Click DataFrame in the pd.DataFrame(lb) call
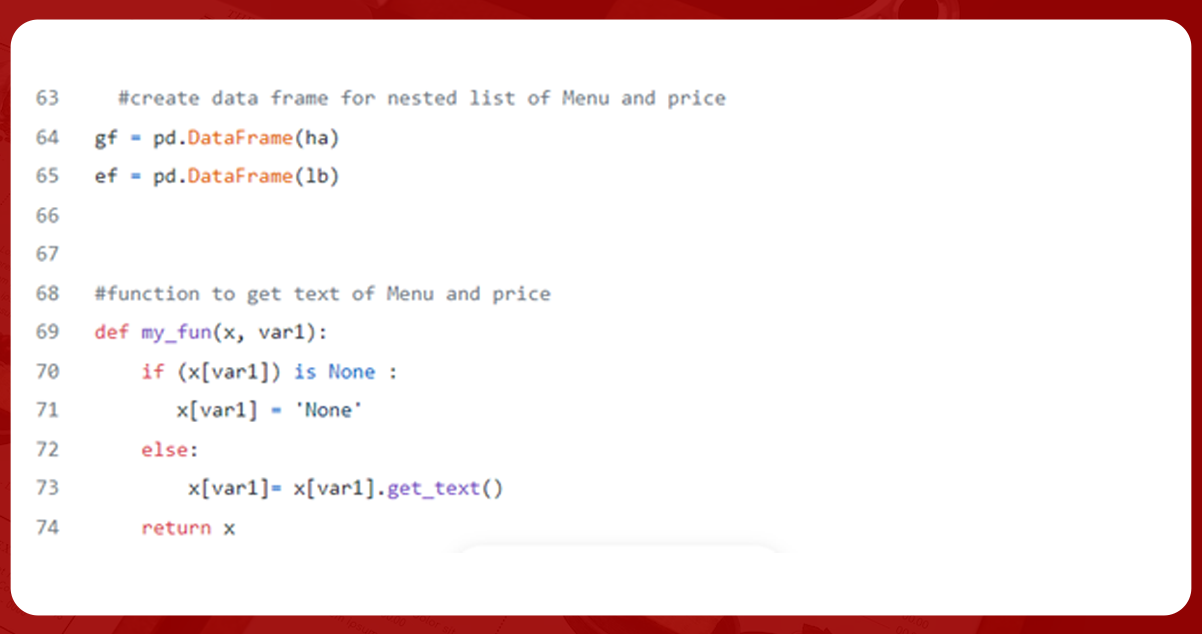Image resolution: width=1202 pixels, height=634 pixels. (238, 176)
